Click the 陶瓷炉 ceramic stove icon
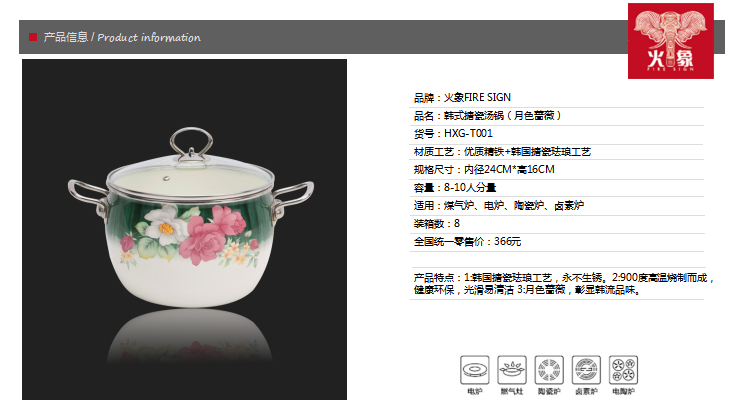Screen dimensions: 751x416 549,370
